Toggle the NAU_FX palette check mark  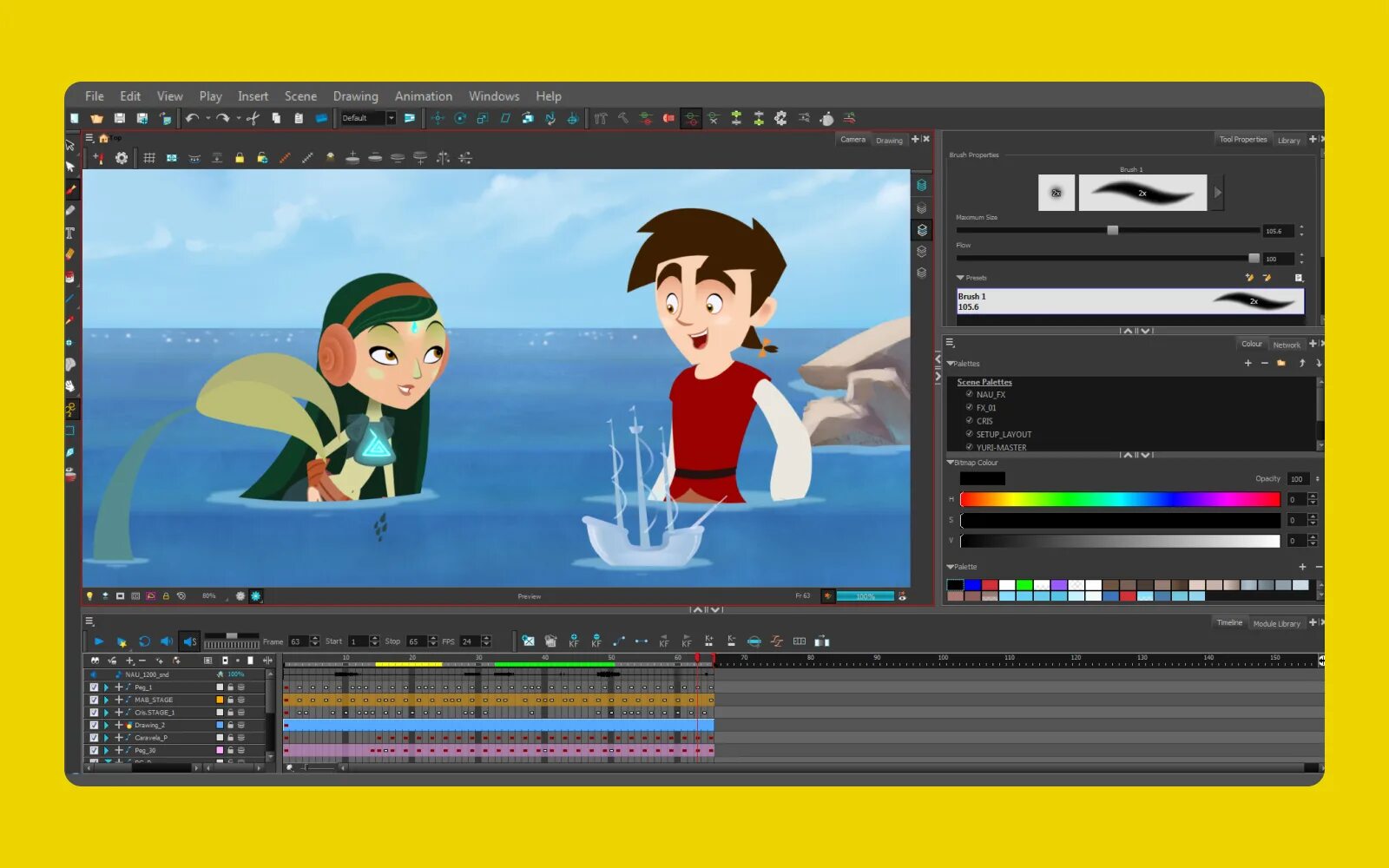click(970, 394)
